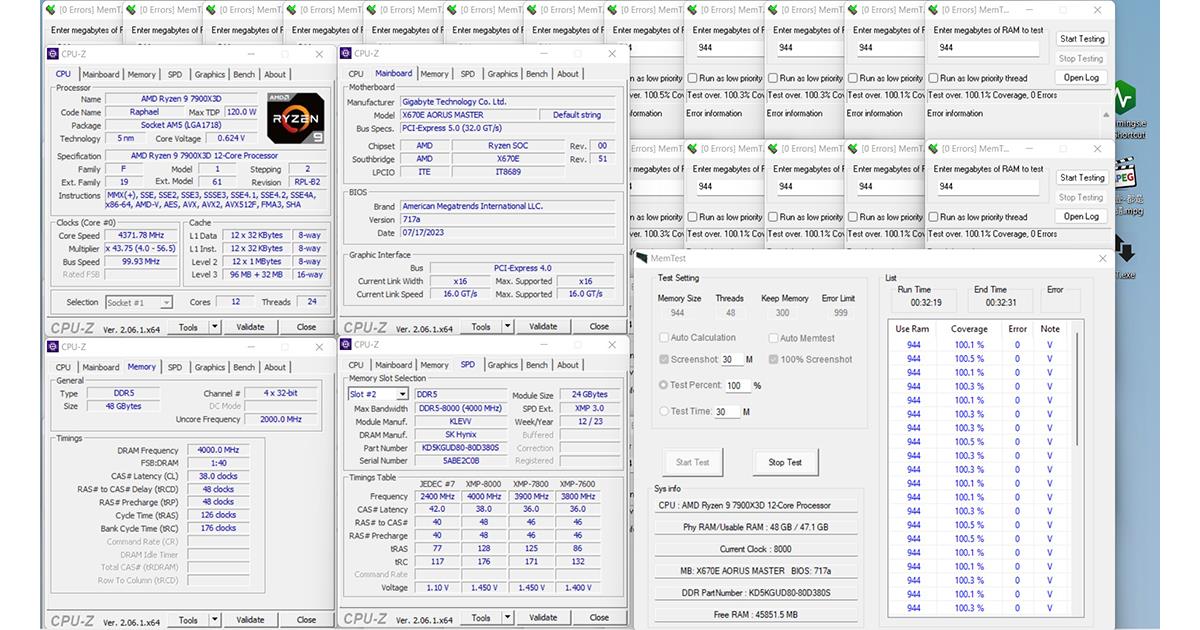Click Validate in the CPU-Z Motherboard window
This screenshot has width=1200, height=630.
tap(543, 327)
